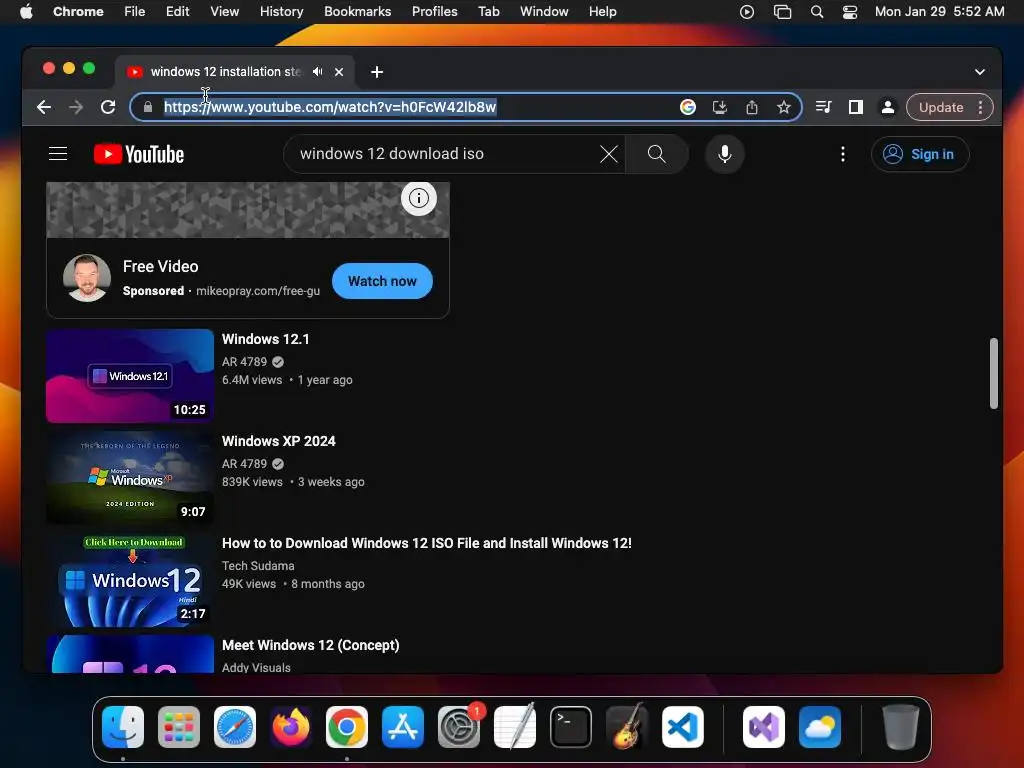Screen dimensions: 1024x768
Task: Expand the tab search chevron
Action: (x=980, y=72)
